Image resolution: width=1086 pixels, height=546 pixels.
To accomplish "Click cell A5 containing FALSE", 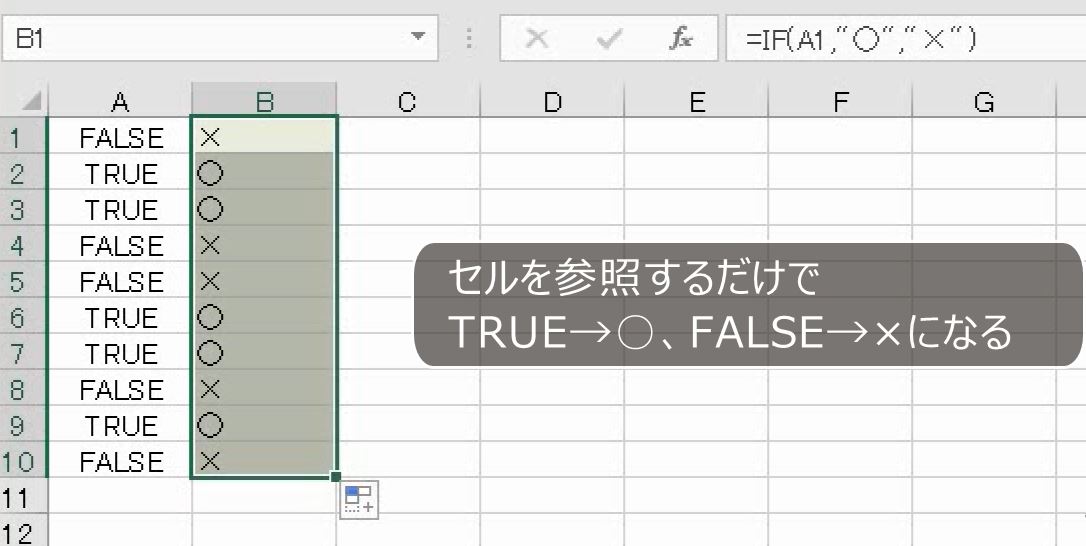I will (120, 279).
